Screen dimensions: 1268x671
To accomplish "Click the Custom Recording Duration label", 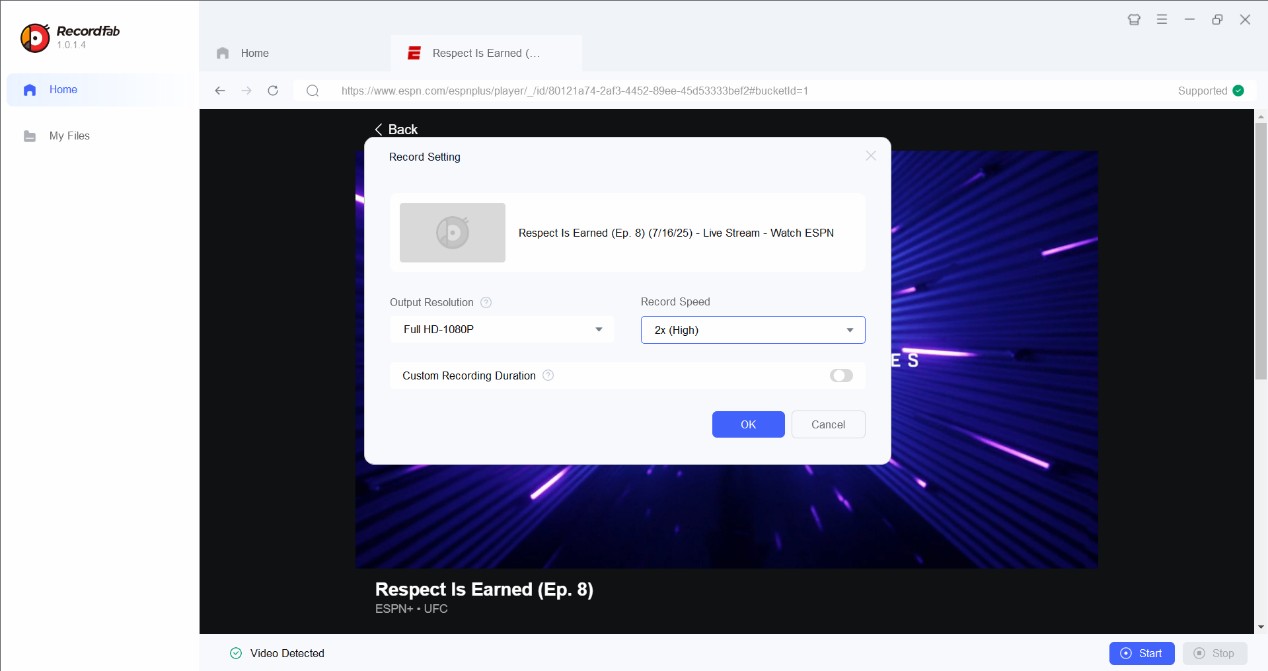I will [469, 376].
